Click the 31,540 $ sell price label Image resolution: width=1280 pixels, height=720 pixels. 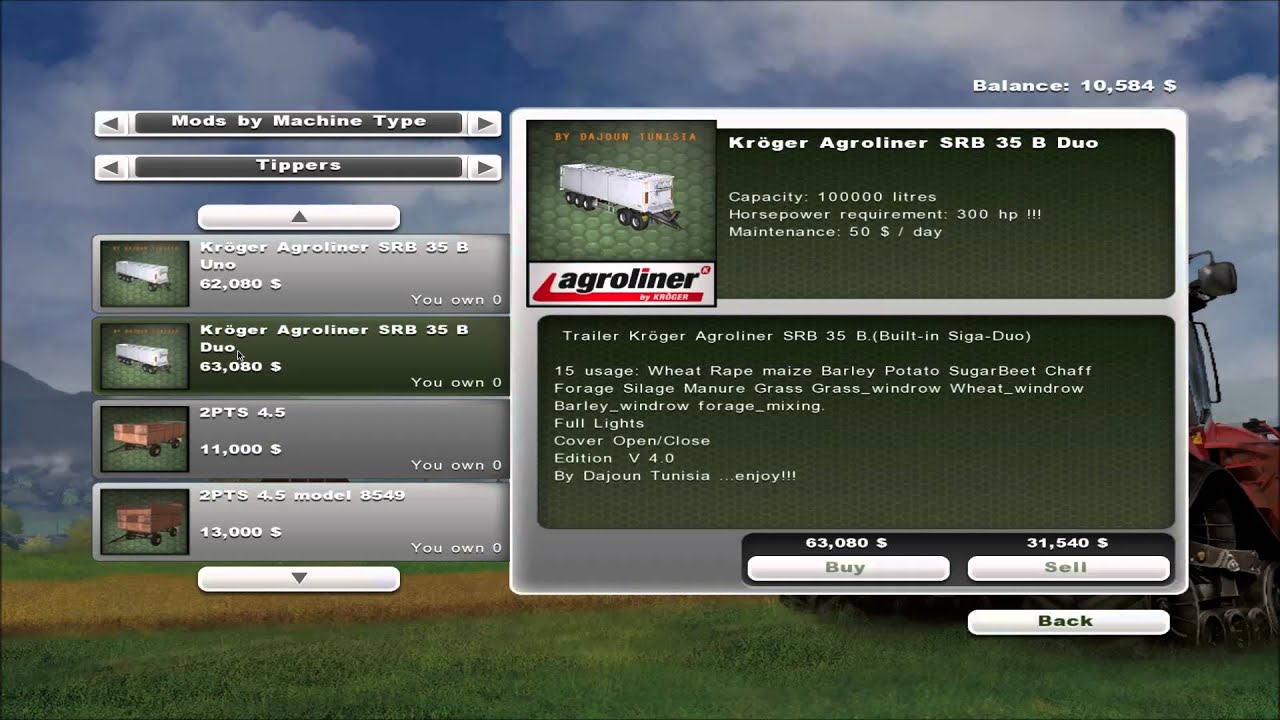[x=1067, y=543]
